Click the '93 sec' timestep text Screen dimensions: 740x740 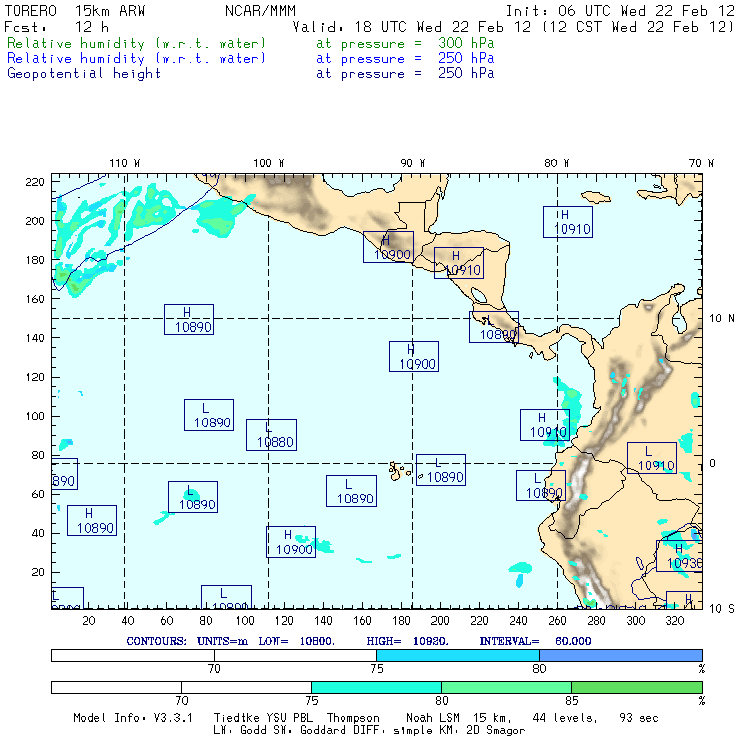pos(639,718)
